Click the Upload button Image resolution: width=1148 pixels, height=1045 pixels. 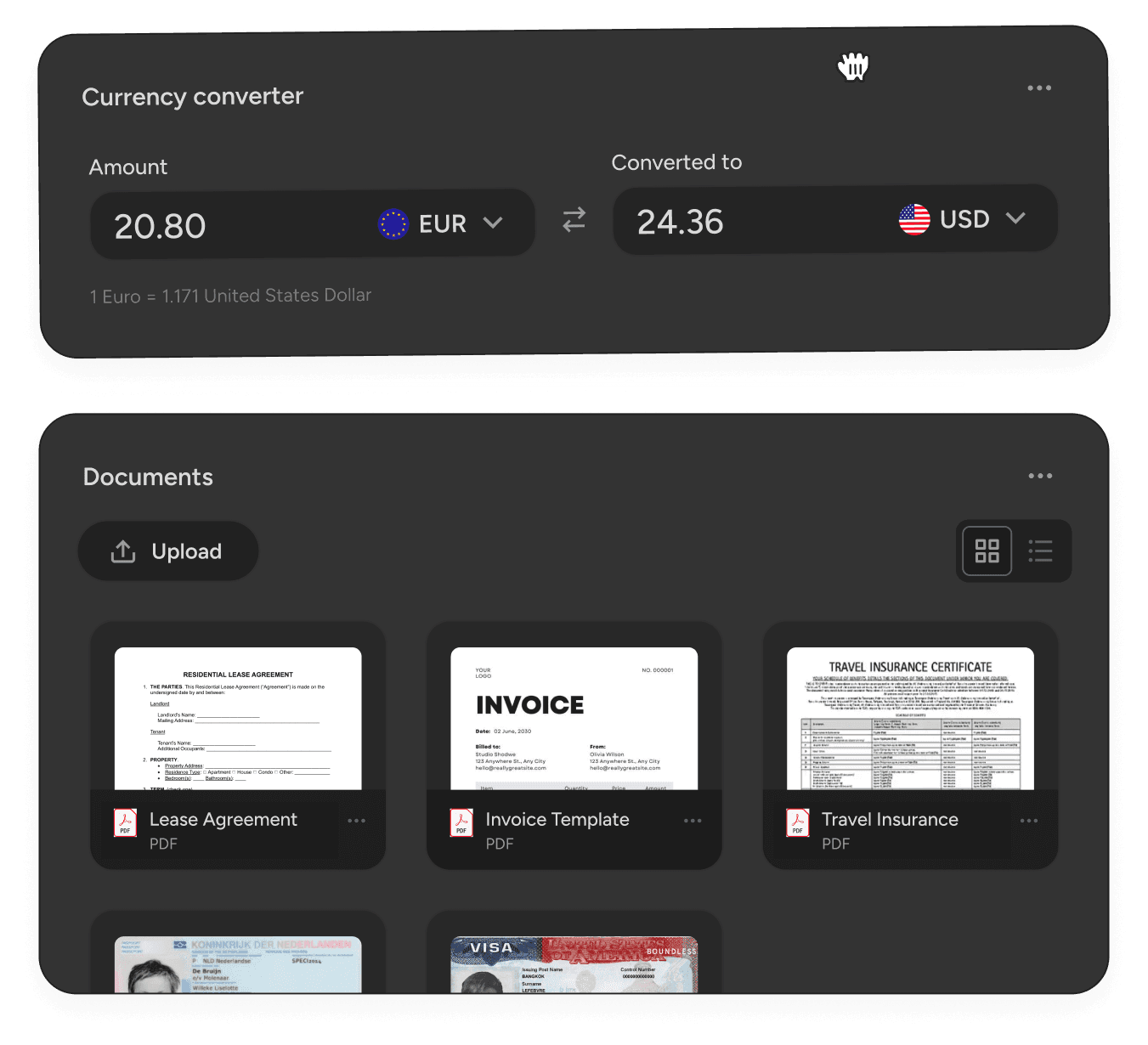pos(168,551)
